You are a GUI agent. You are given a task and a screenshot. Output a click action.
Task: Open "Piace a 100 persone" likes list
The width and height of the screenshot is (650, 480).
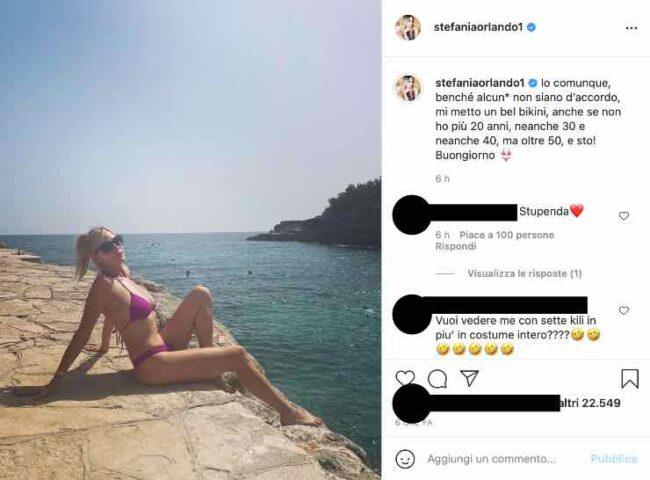pos(507,235)
